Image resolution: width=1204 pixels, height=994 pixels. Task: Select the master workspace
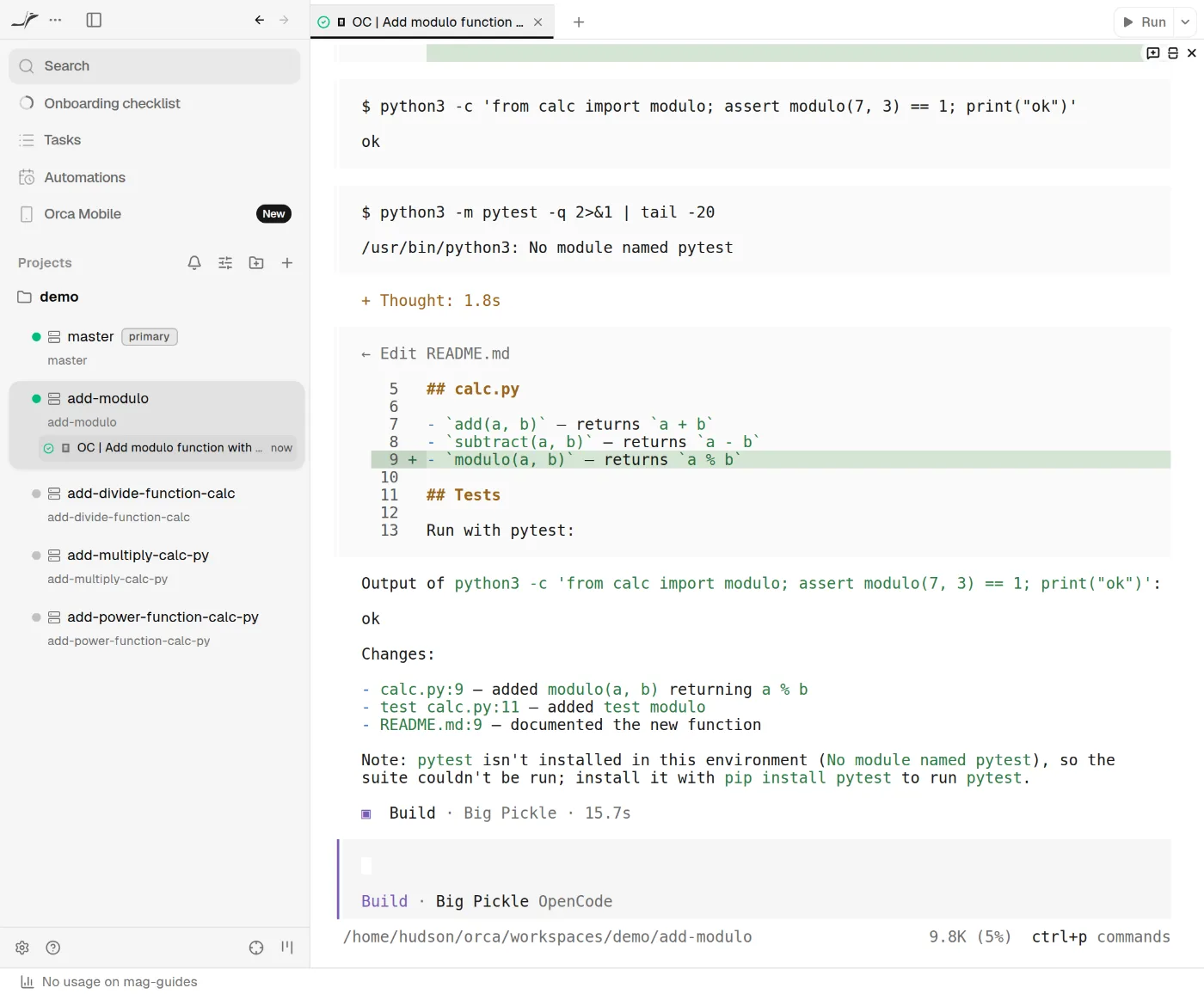pyautogui.click(x=155, y=347)
